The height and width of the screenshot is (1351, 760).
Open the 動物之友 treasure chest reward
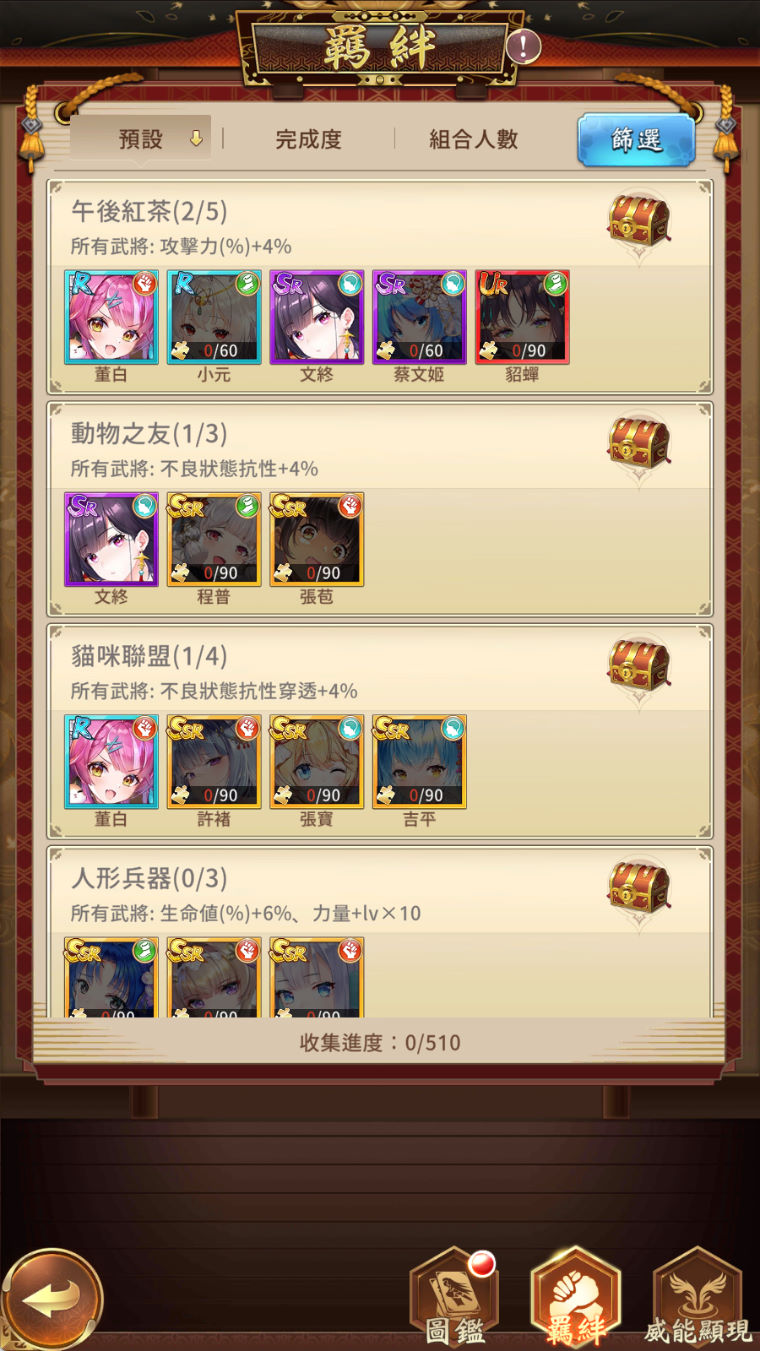point(639,443)
